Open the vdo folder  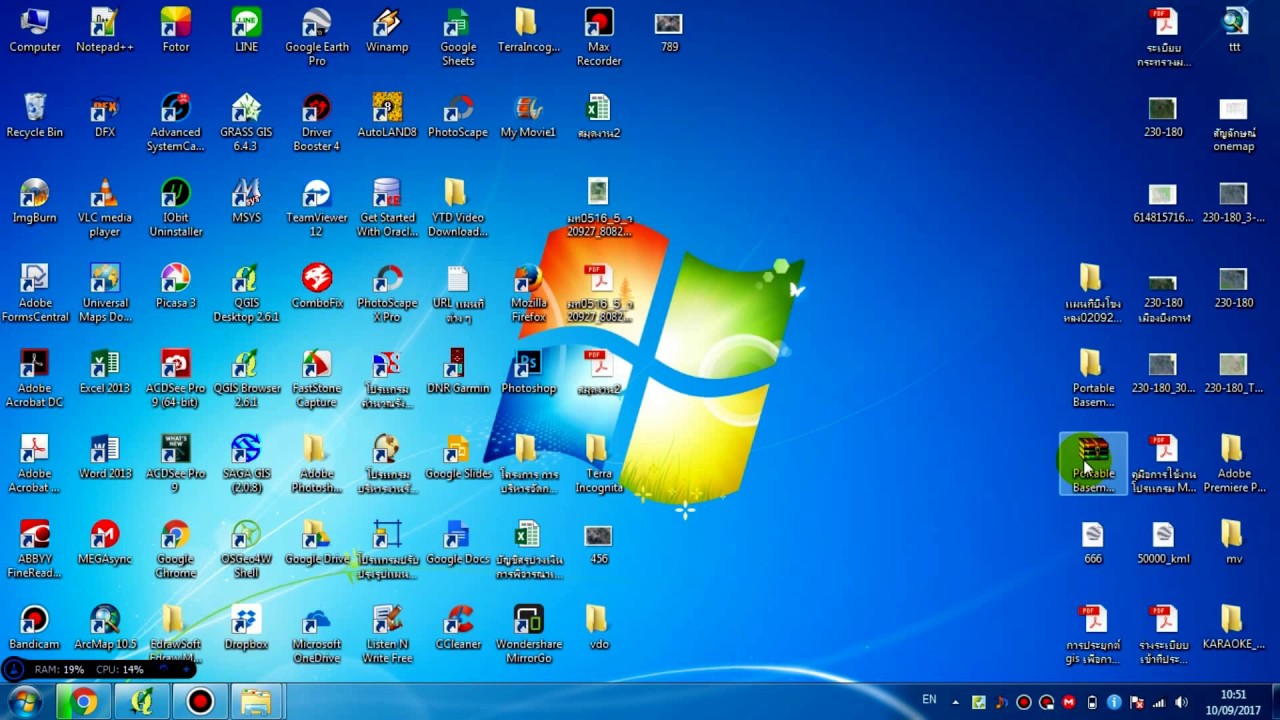click(598, 627)
